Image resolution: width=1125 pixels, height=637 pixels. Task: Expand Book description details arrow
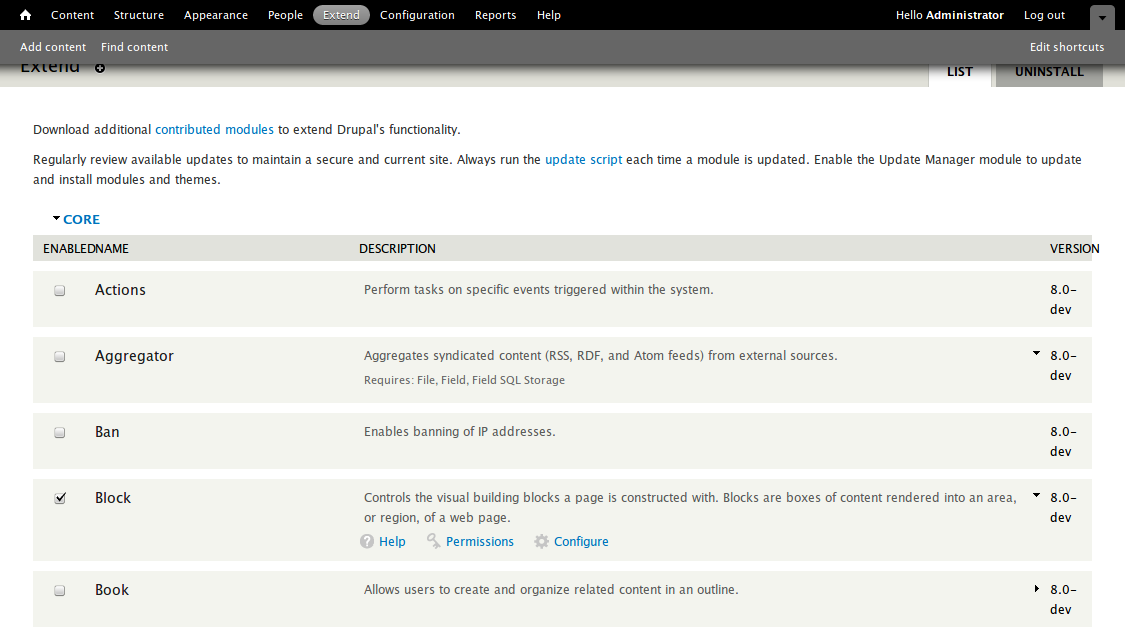point(1037,588)
